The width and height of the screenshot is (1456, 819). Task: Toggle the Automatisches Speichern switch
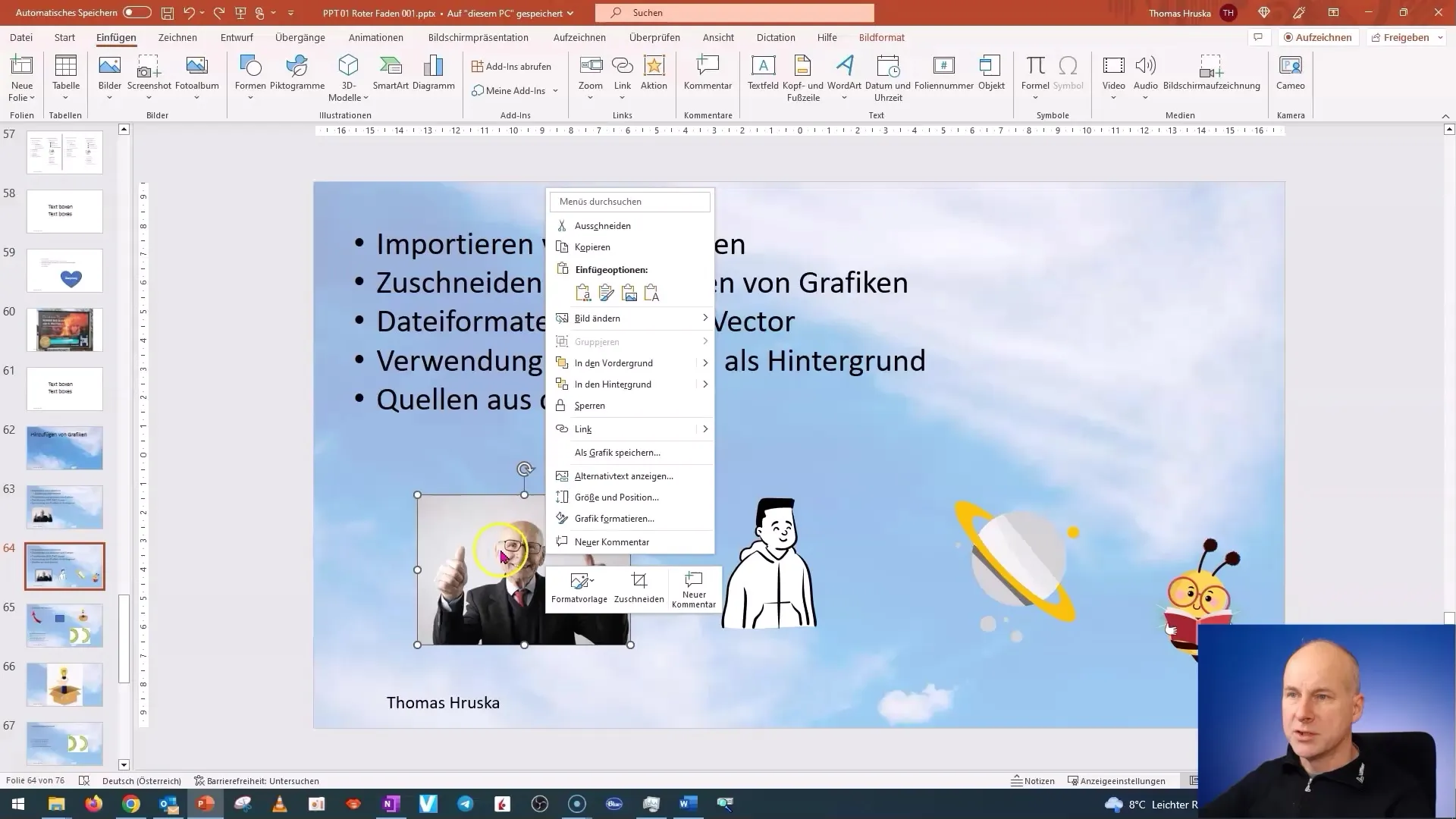pos(137,13)
